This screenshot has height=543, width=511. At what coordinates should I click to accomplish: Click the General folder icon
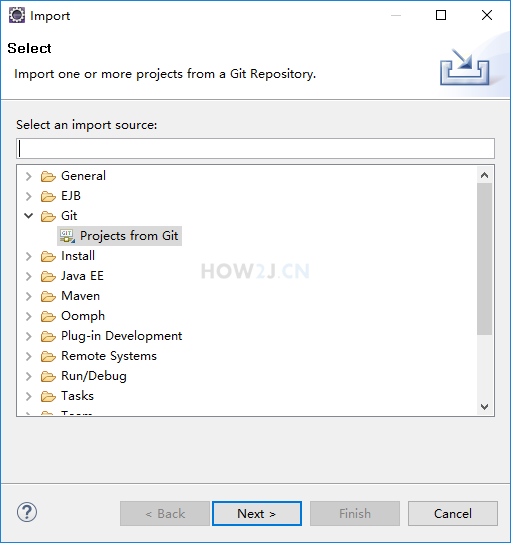pos(48,176)
